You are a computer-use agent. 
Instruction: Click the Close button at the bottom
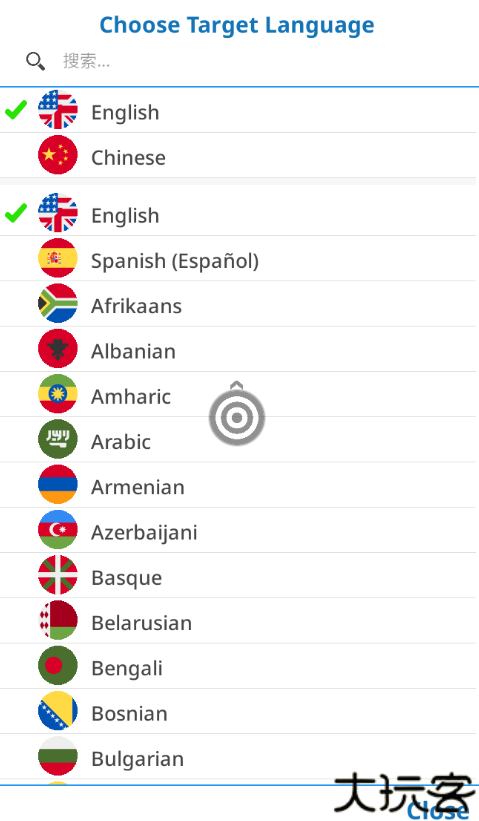click(438, 809)
